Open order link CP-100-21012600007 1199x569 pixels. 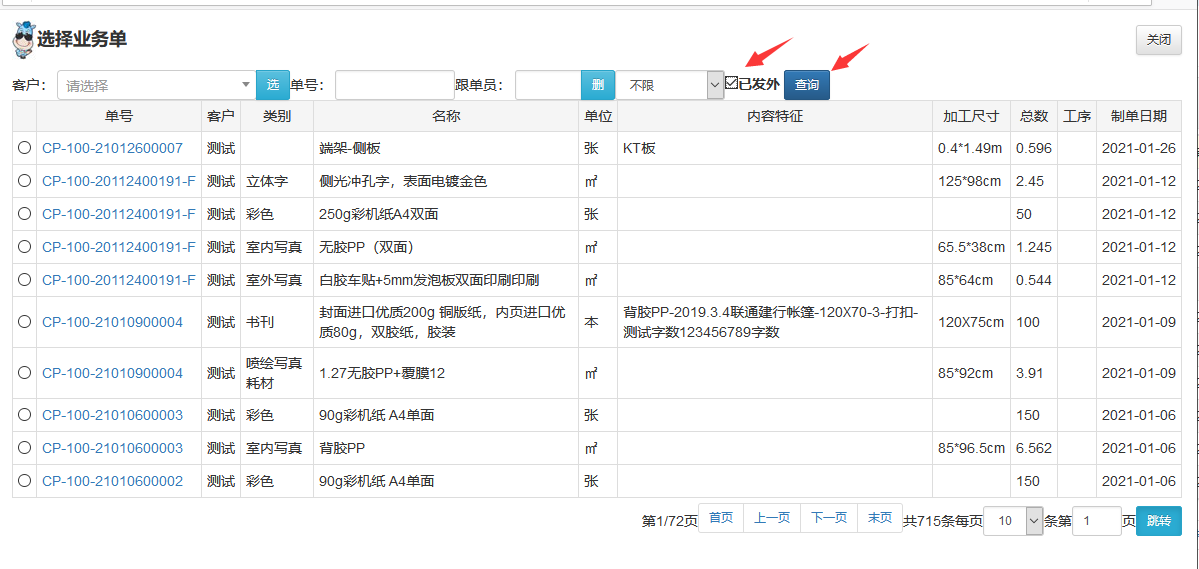(x=112, y=148)
